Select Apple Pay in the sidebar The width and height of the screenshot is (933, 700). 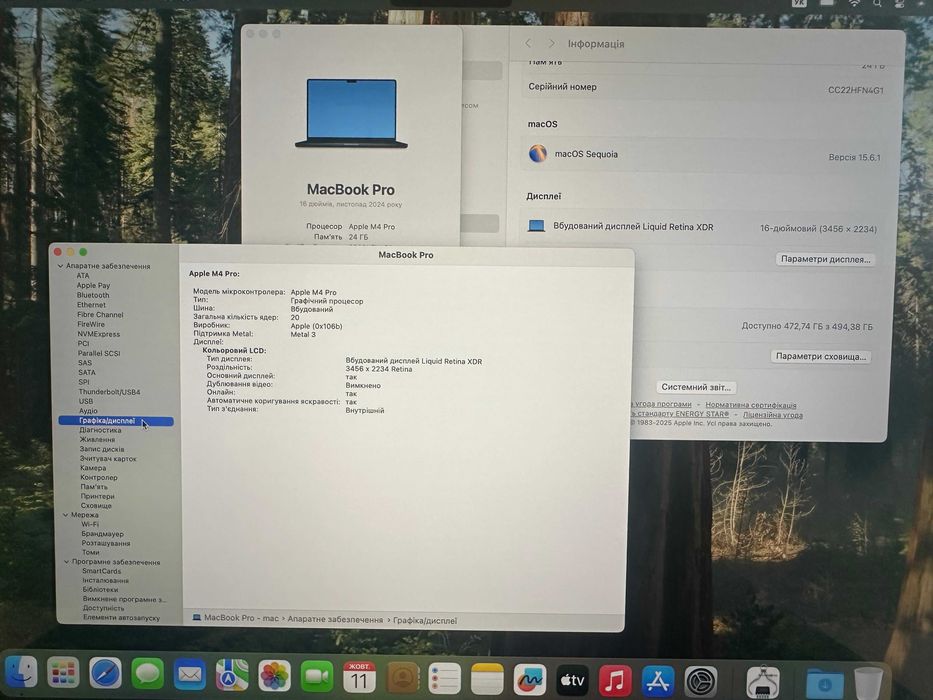[x=93, y=285]
